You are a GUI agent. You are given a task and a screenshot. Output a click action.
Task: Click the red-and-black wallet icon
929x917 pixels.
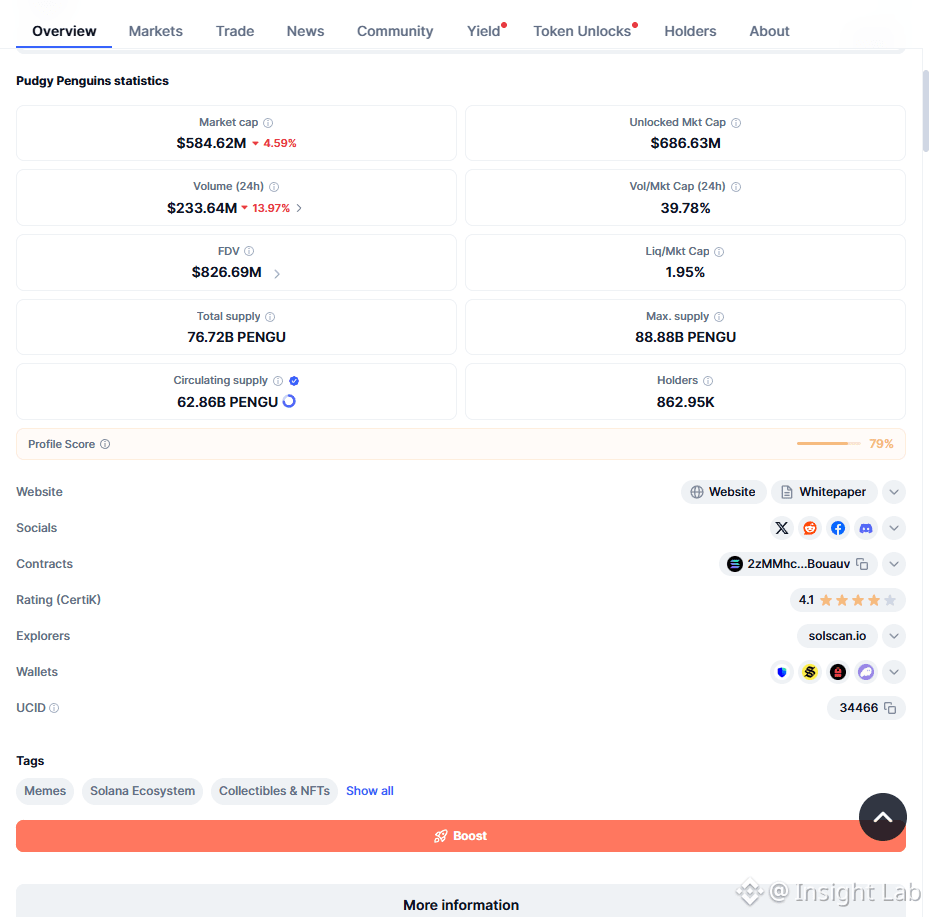(838, 672)
